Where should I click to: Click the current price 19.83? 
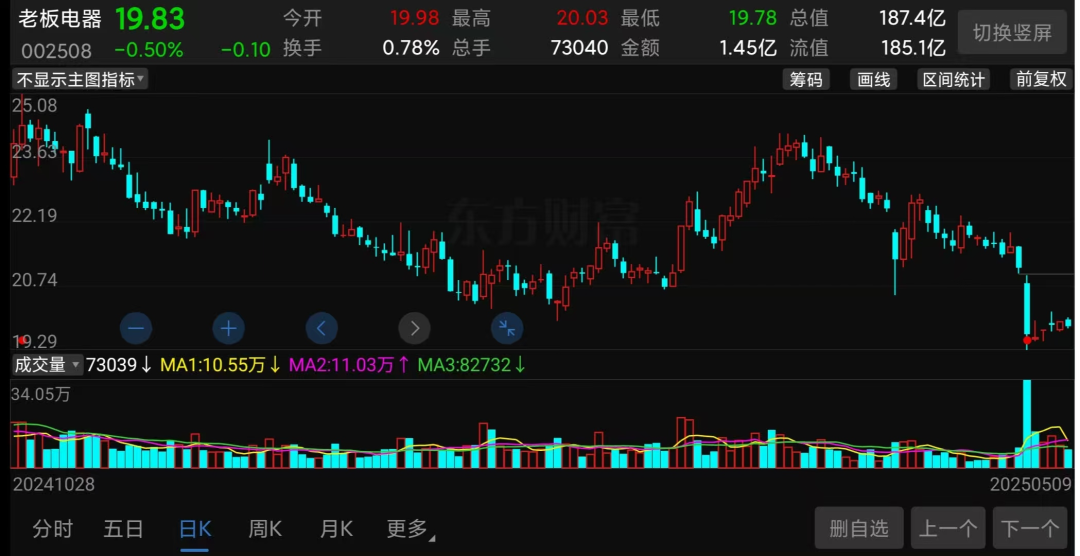(x=150, y=19)
